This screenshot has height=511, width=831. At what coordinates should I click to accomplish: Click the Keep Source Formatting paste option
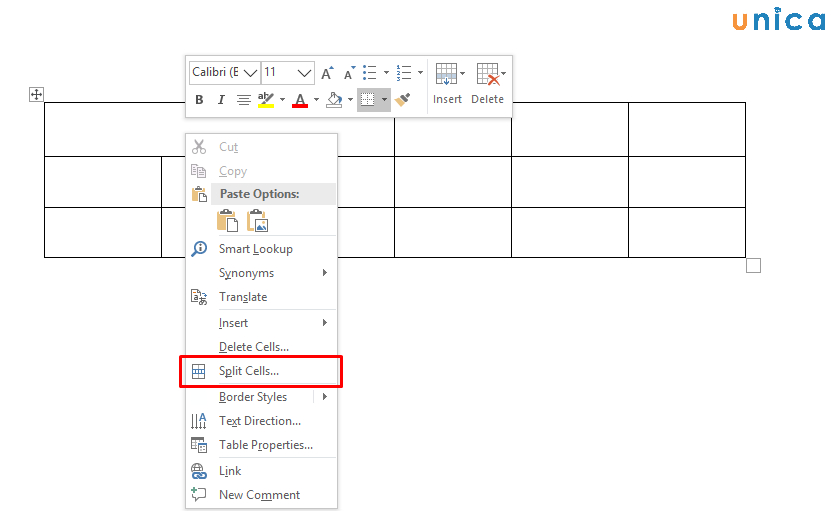point(227,221)
